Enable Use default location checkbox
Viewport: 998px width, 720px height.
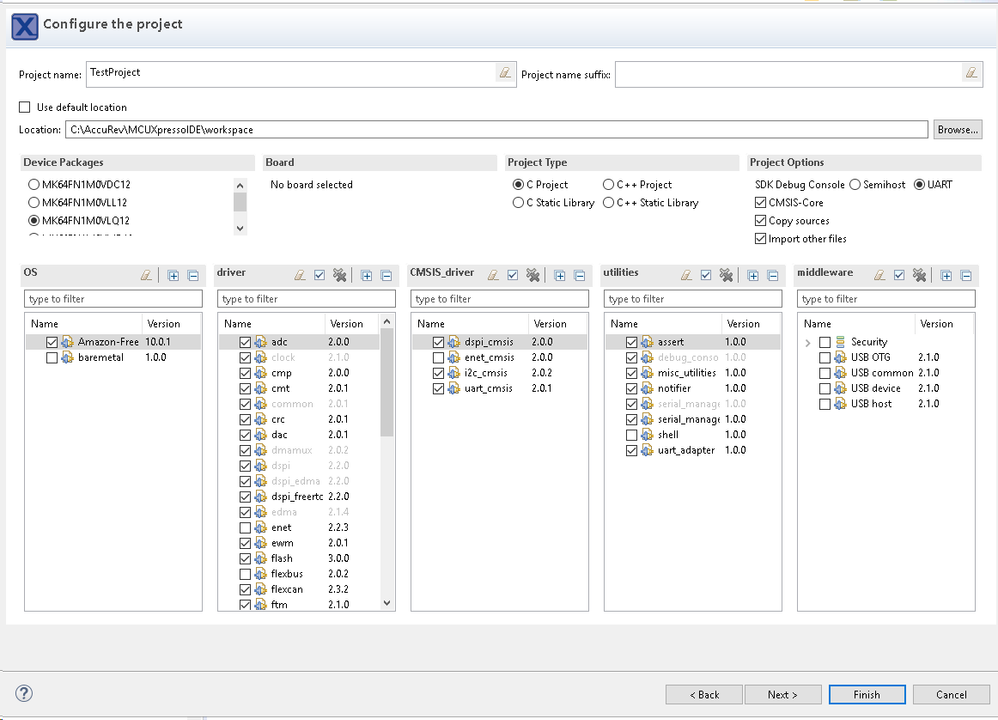pyautogui.click(x=25, y=108)
